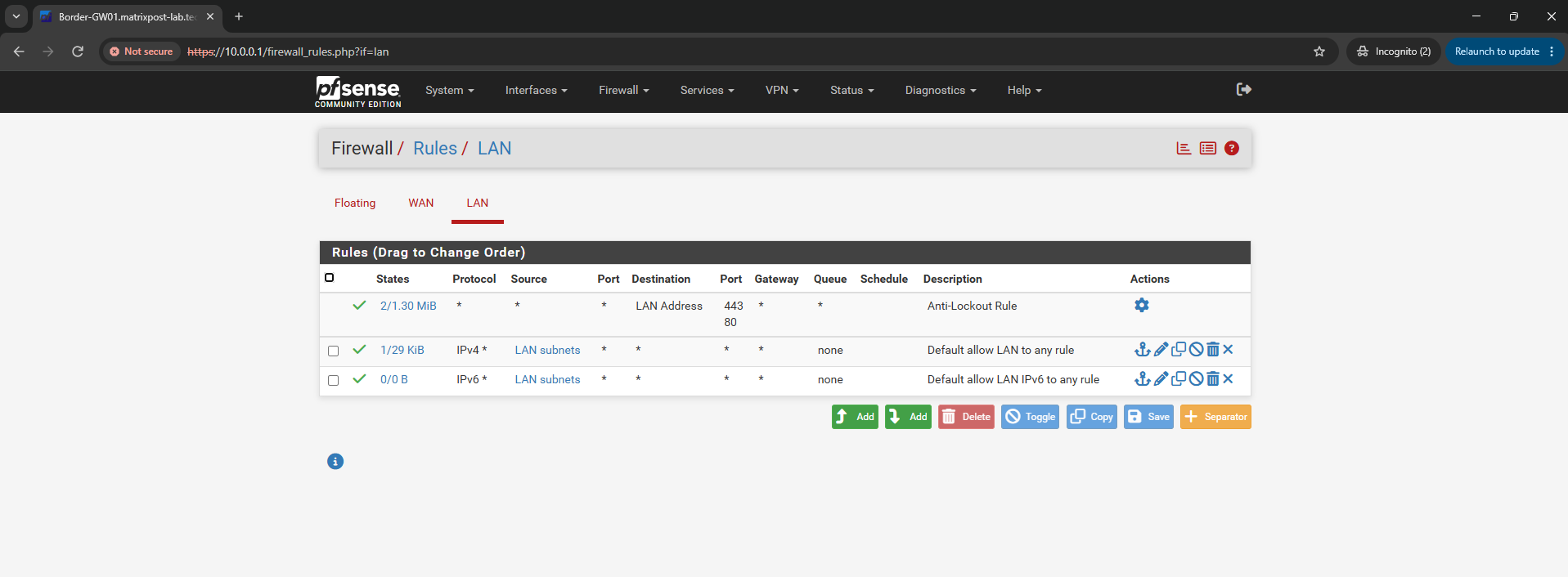
Task: Click the pfSense logo
Action: pyautogui.click(x=357, y=92)
